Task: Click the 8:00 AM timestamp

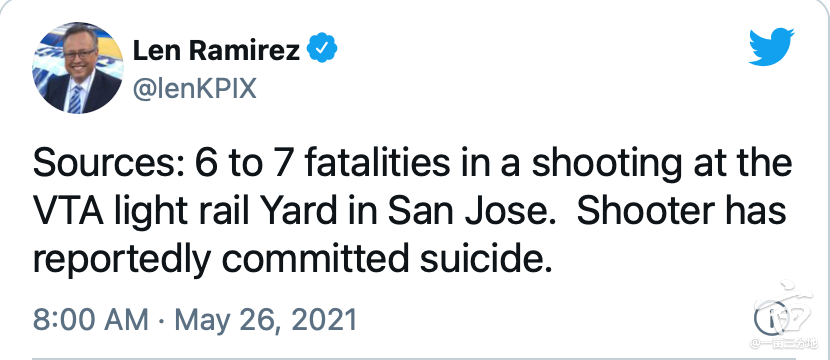Action: 91,320
